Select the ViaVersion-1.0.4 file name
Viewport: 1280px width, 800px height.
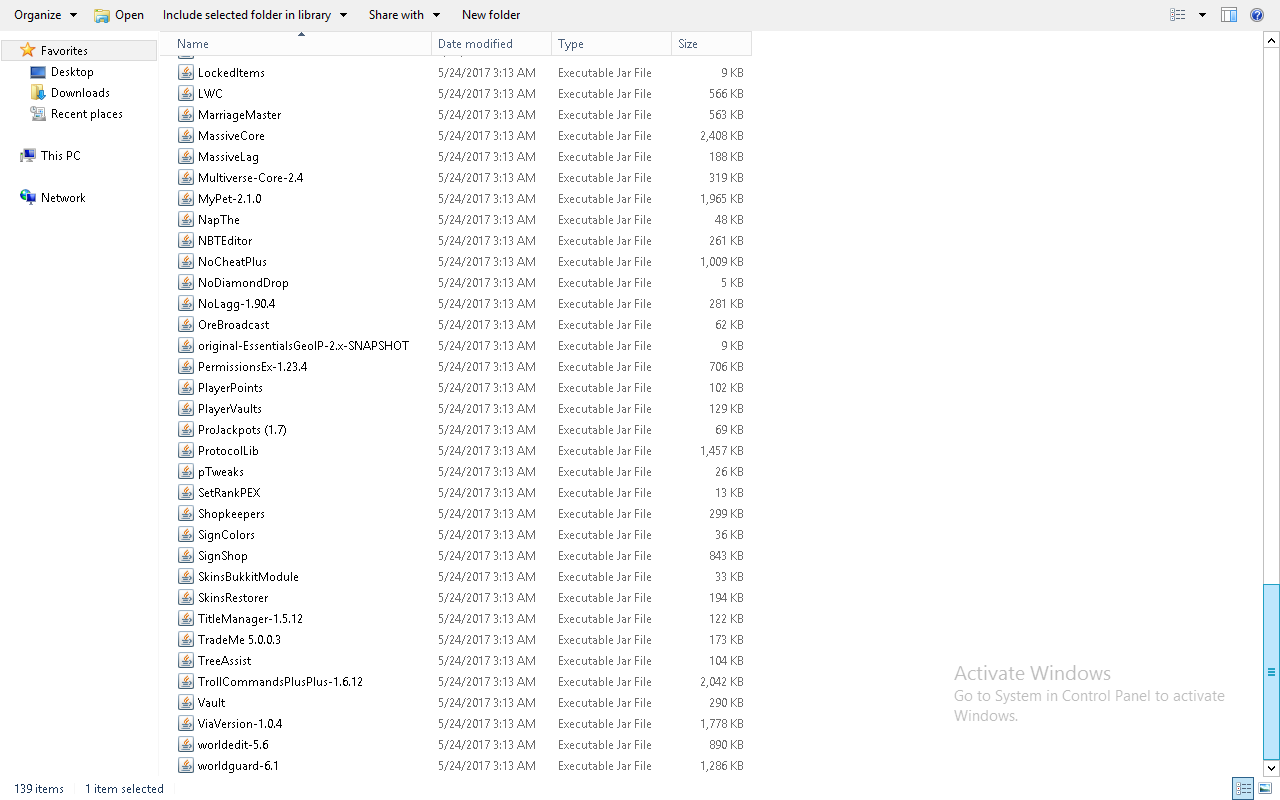240,724
